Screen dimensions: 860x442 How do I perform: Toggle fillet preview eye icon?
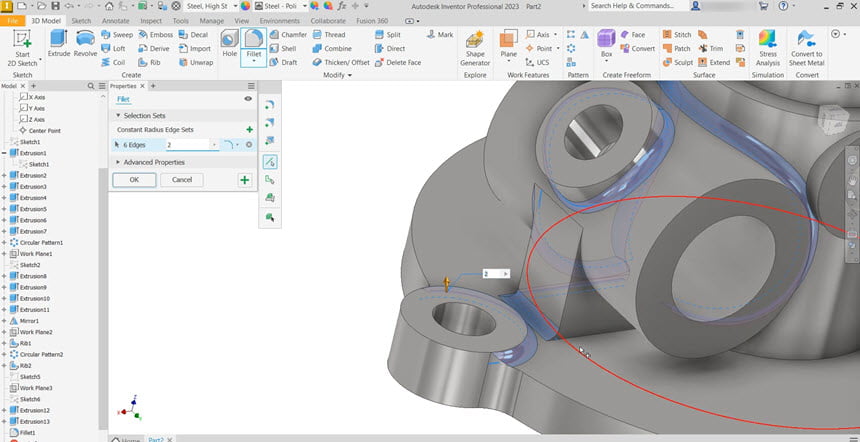(x=248, y=99)
